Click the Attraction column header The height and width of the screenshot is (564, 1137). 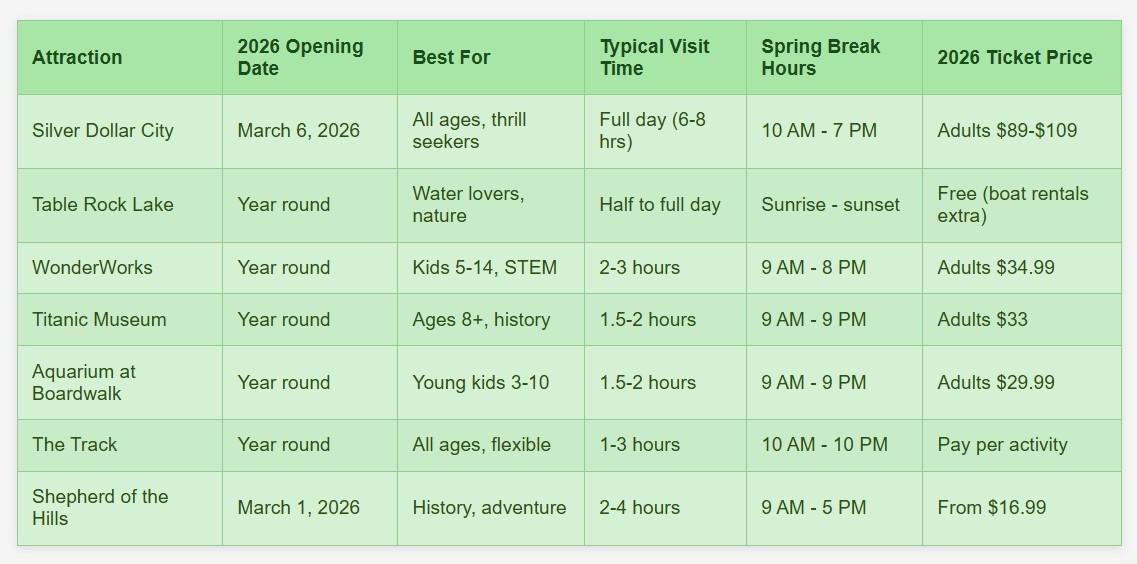[x=77, y=57]
